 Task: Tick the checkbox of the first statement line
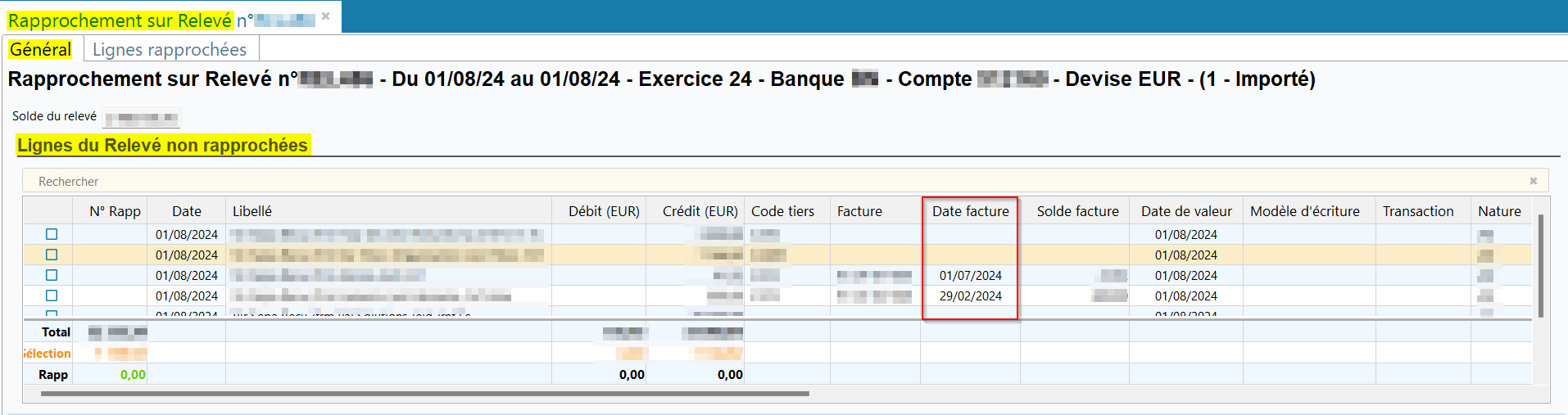tap(52, 235)
